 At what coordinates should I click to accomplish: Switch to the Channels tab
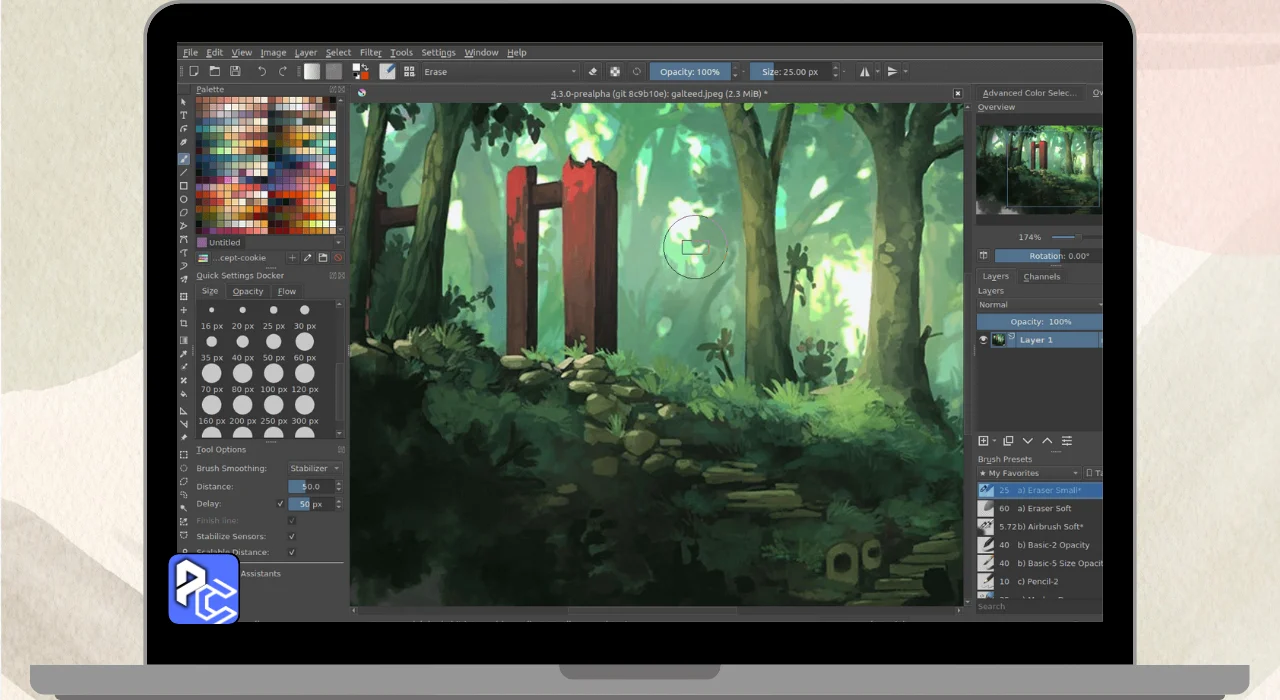(x=1041, y=277)
